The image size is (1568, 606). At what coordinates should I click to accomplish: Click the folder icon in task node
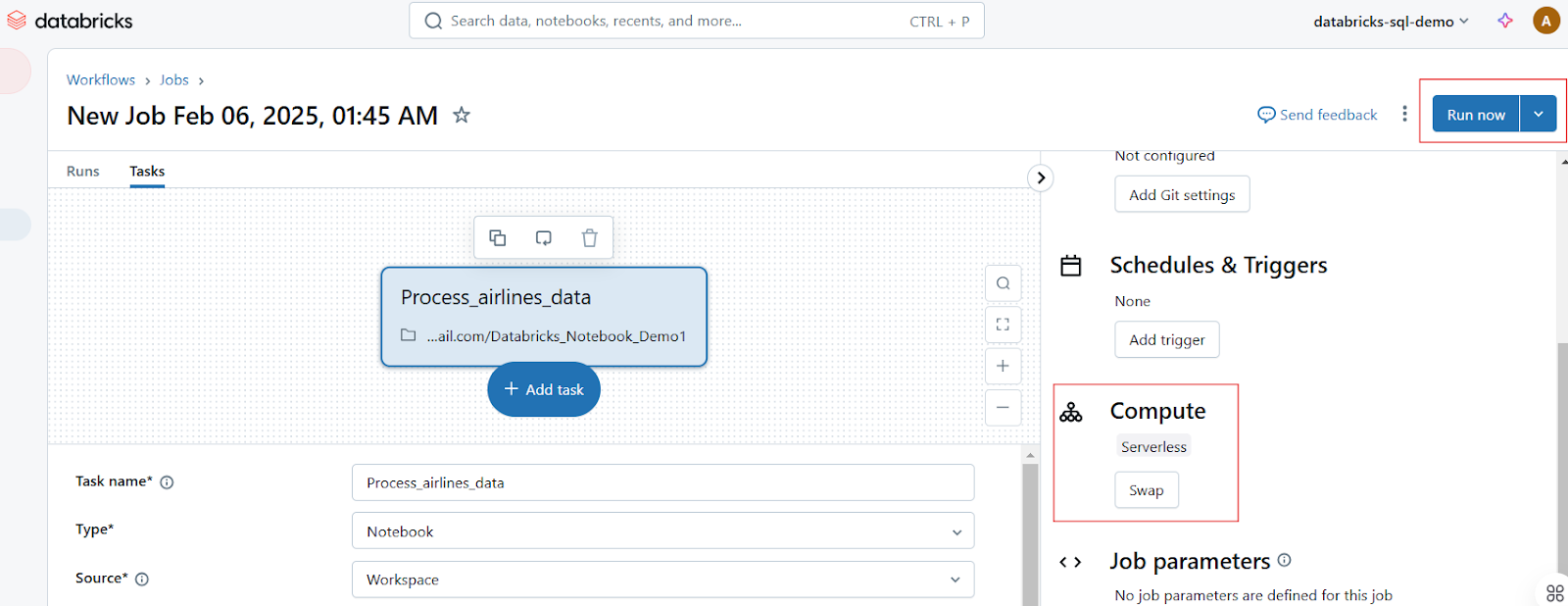409,335
